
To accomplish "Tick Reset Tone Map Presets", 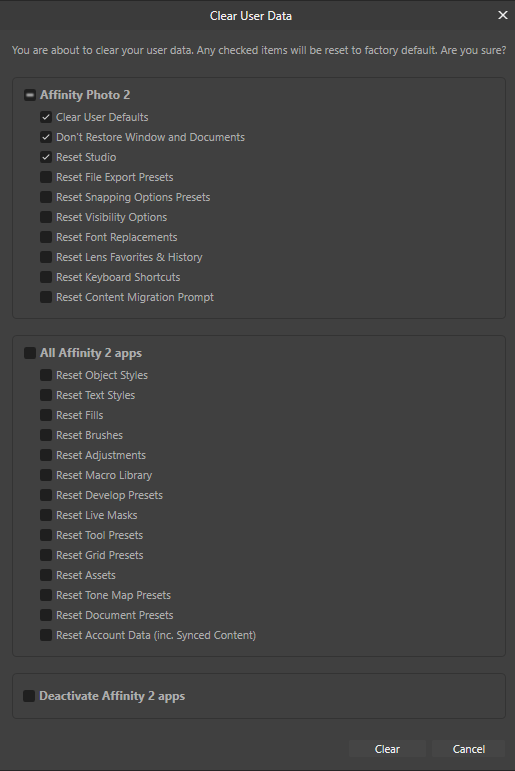I will [46, 595].
